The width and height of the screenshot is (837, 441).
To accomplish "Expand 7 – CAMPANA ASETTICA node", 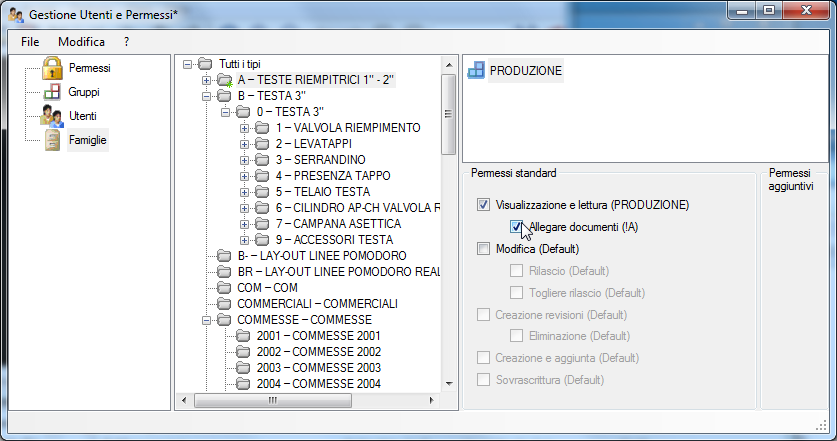I will pyautogui.click(x=244, y=225).
